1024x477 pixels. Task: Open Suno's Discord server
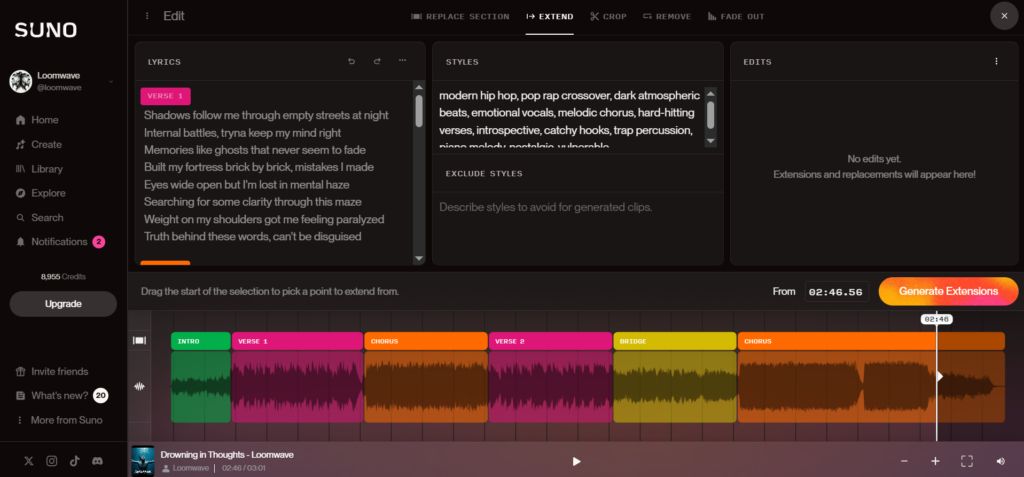pos(97,461)
